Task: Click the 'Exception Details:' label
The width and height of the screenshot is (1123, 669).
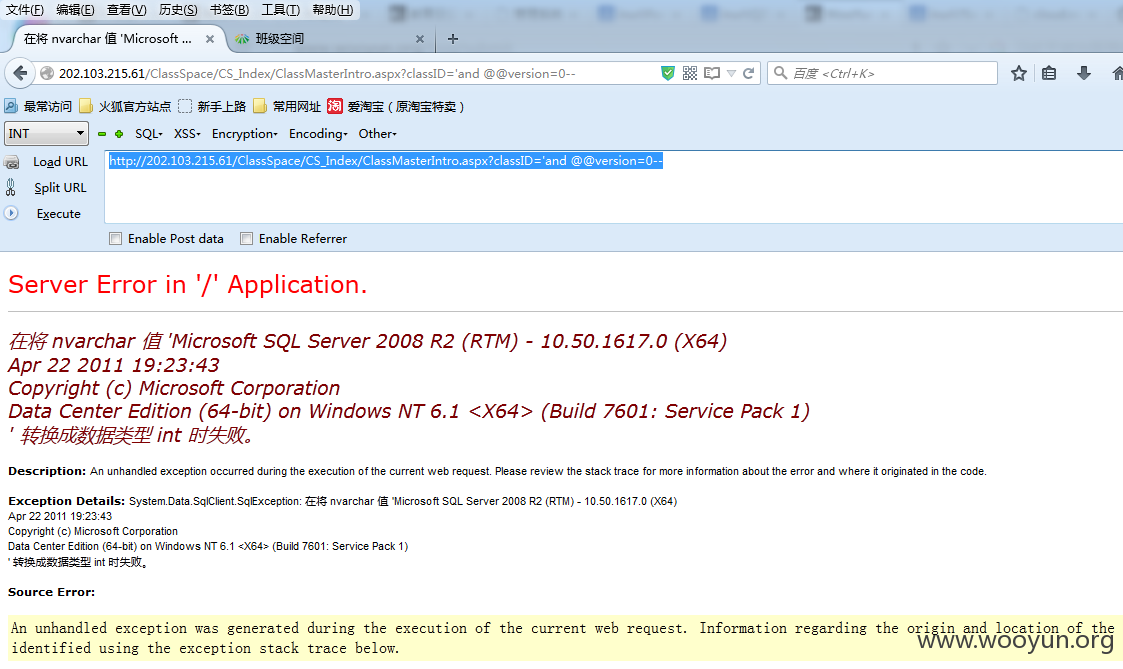Action: point(67,501)
